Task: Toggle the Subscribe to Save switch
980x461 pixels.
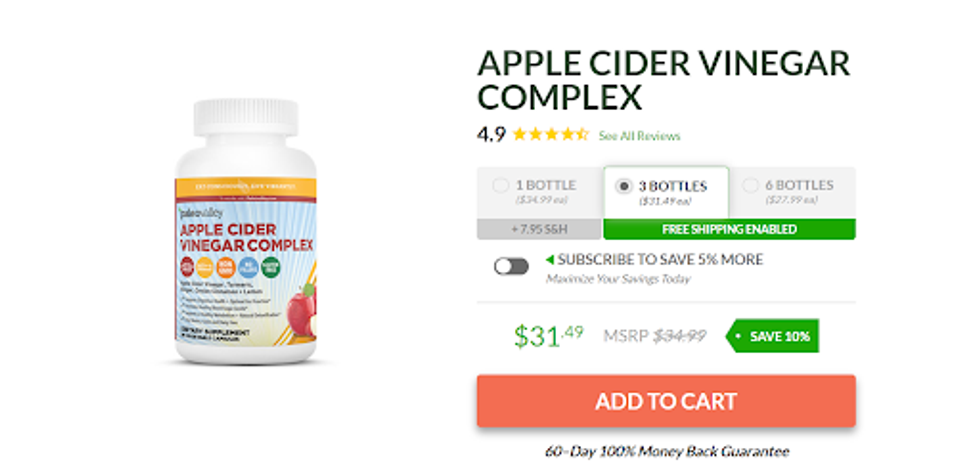Action: (511, 267)
